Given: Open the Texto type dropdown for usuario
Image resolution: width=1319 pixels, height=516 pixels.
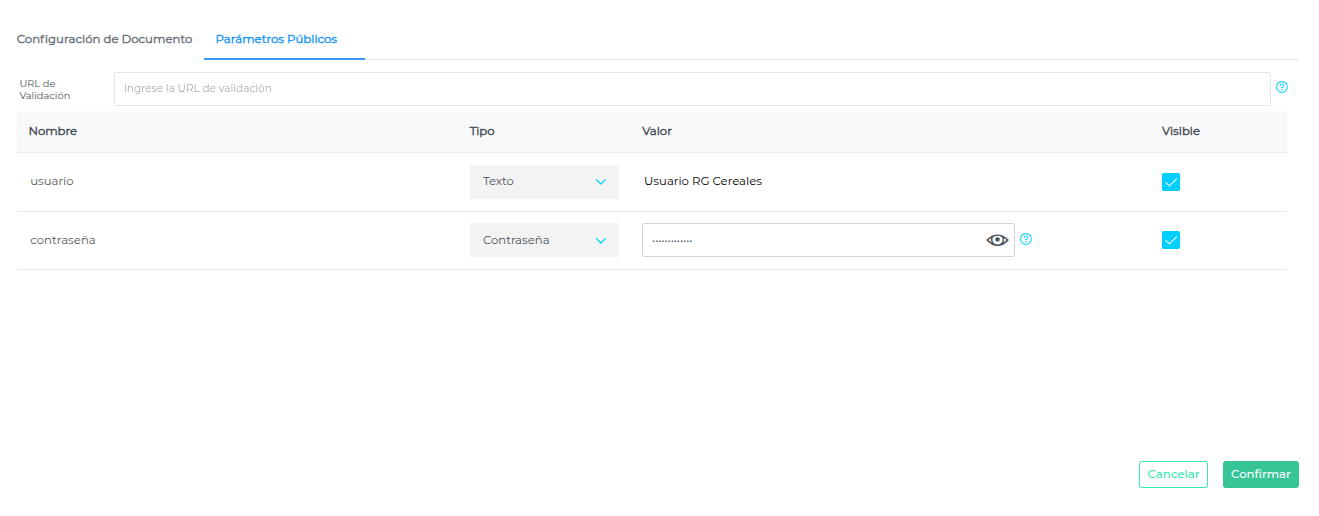Looking at the screenshot, I should coord(544,182).
